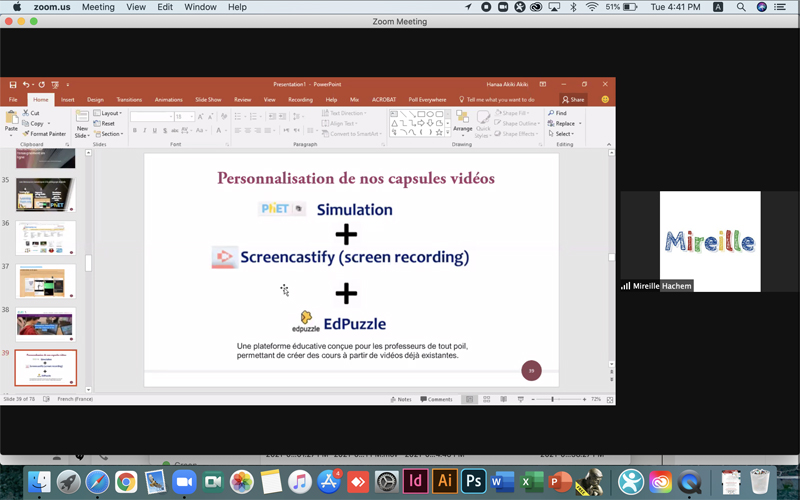800x500 pixels.
Task: Select the Format Painter brush
Action: [26, 134]
